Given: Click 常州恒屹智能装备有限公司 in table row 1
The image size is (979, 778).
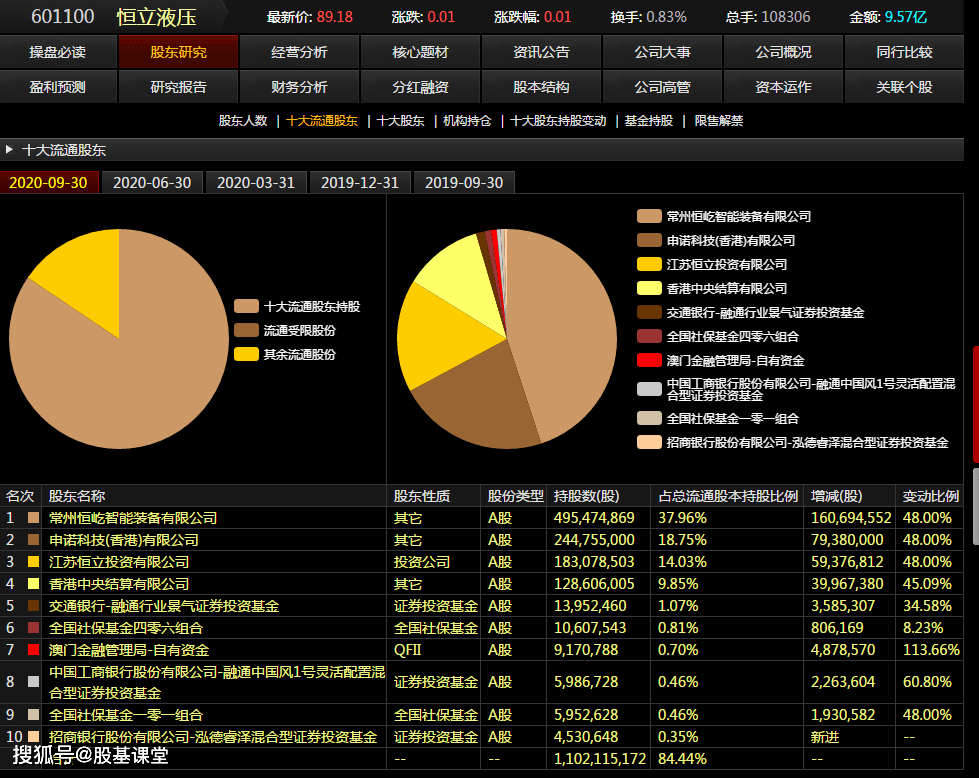Looking at the screenshot, I should point(133,518).
